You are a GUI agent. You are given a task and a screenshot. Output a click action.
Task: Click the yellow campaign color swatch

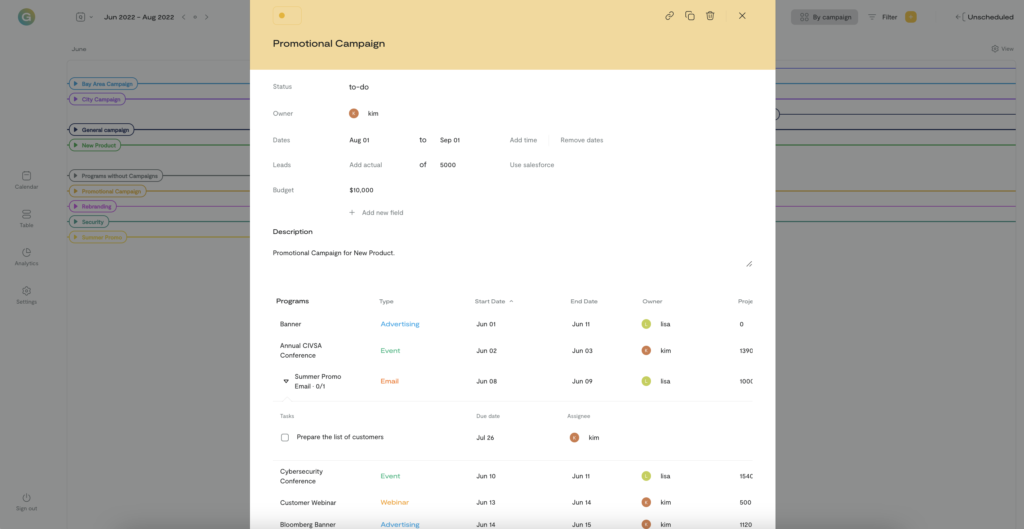coord(282,16)
